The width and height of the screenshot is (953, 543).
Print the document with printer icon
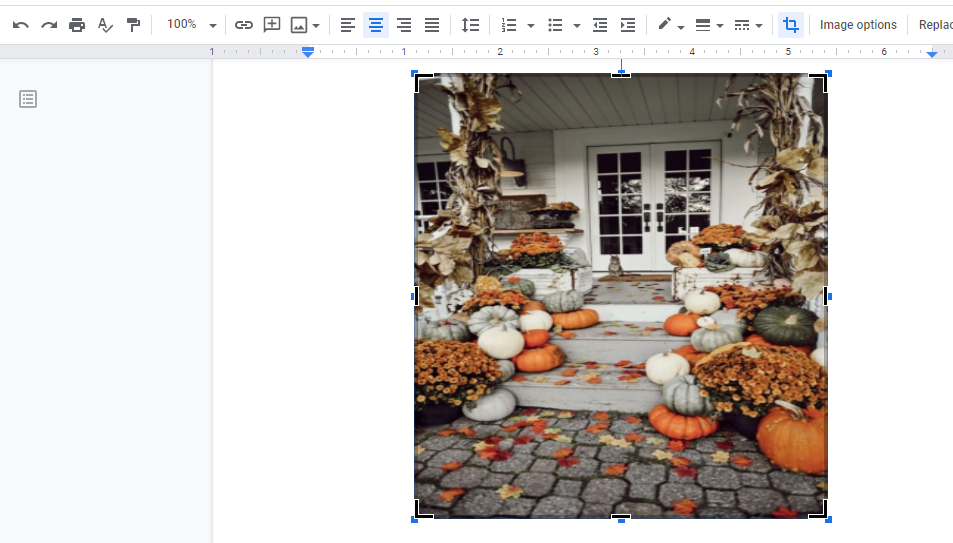[x=77, y=25]
